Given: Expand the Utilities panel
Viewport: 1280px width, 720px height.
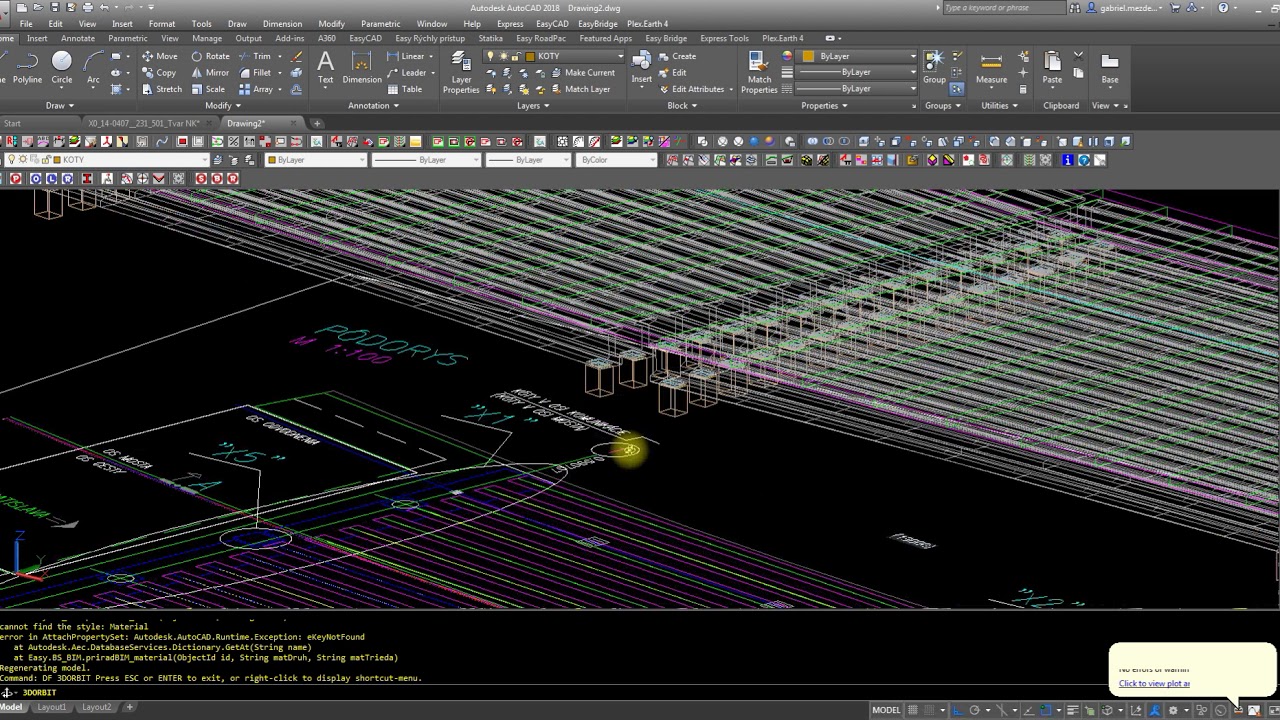Looking at the screenshot, I should point(999,105).
